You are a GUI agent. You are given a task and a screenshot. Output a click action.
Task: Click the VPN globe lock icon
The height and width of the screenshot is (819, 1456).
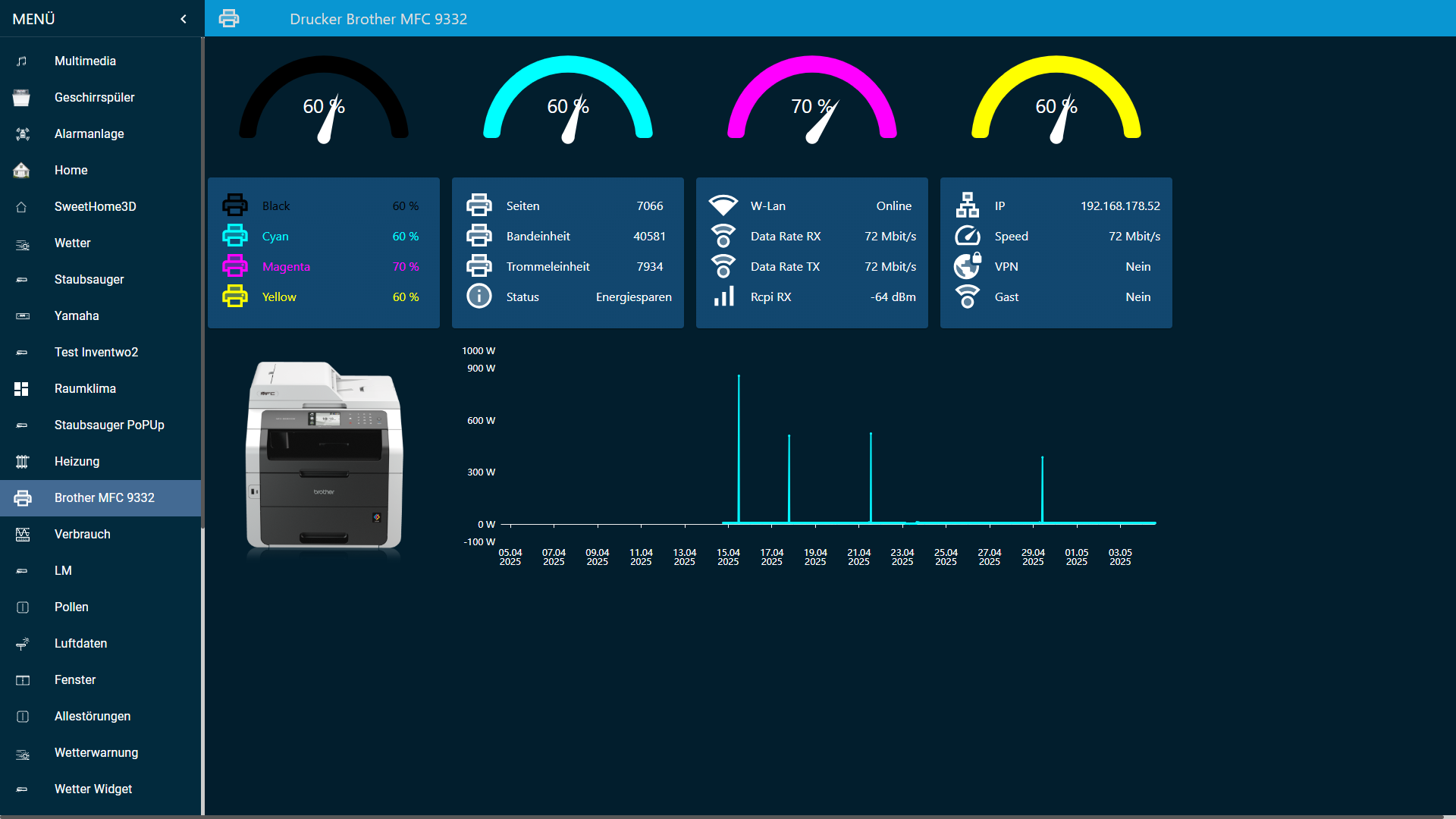(967, 266)
